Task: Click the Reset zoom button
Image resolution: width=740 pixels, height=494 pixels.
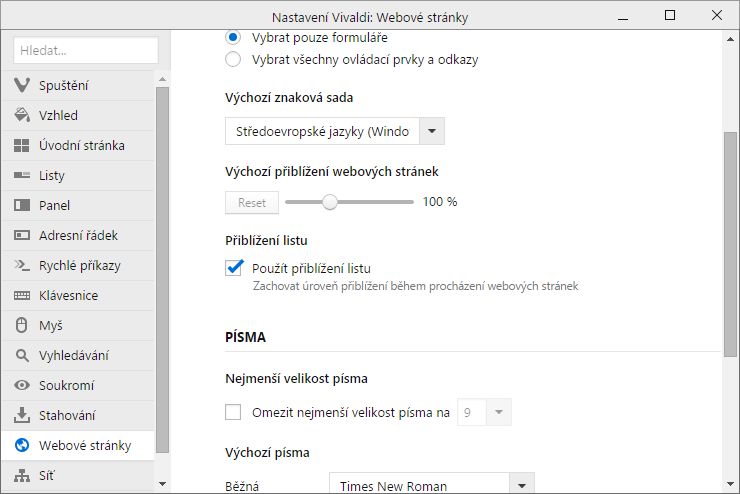Action: [252, 202]
